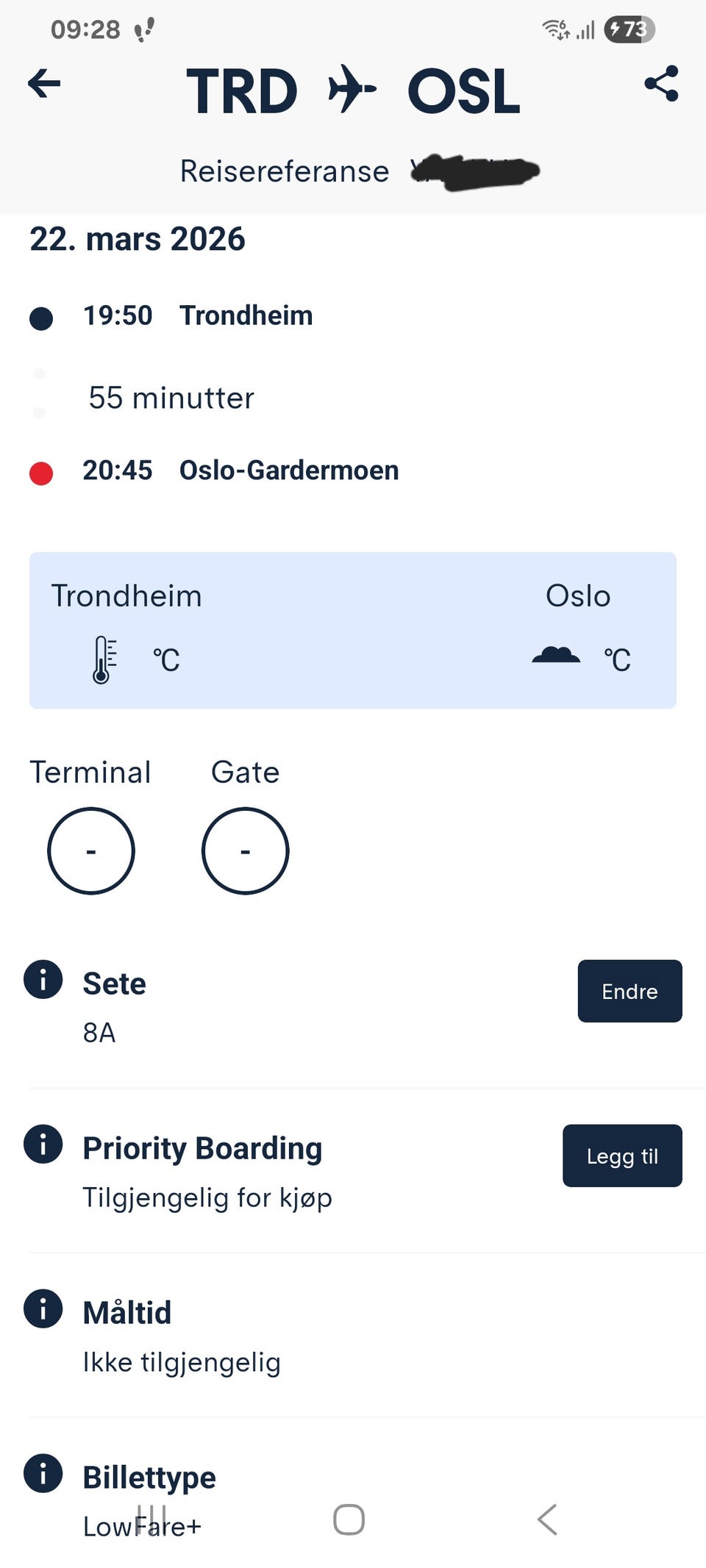Tap the back arrow to exit flight details
The height and width of the screenshot is (1568, 706).
coord(44,83)
